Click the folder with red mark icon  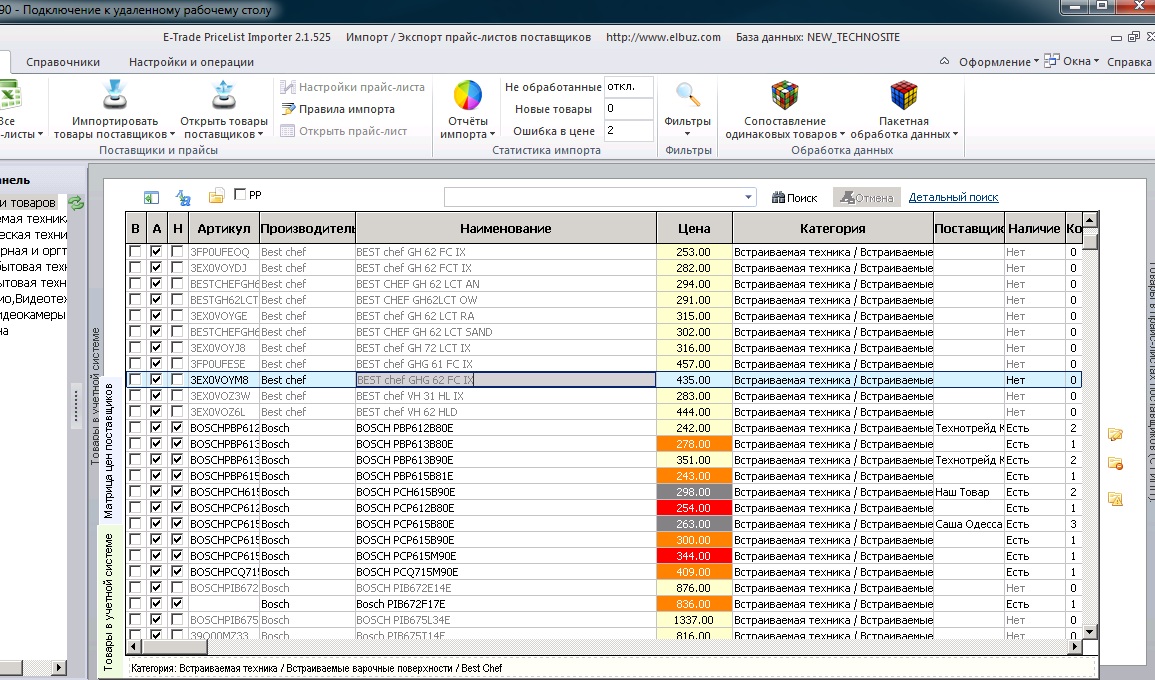coord(1115,463)
